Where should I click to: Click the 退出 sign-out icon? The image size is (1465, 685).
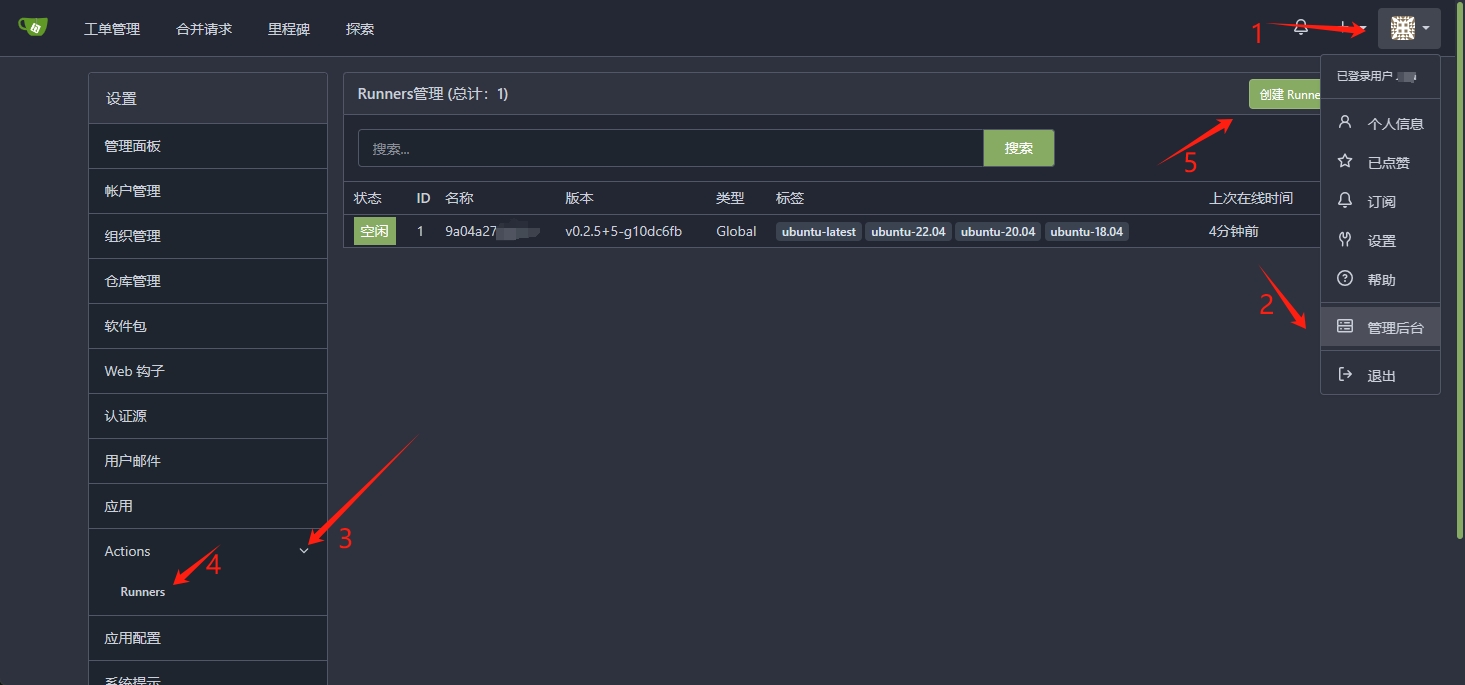tap(1345, 375)
